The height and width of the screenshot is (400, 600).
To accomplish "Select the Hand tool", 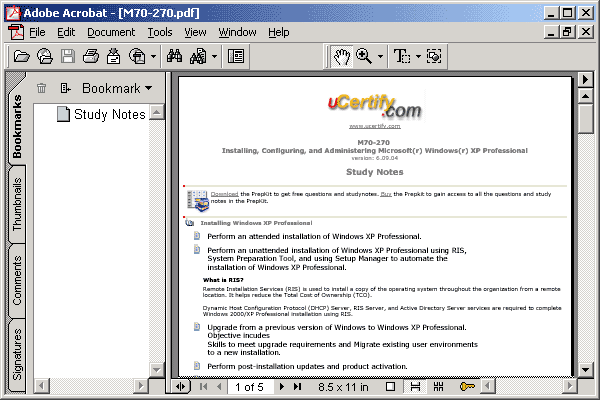I will 342,57.
